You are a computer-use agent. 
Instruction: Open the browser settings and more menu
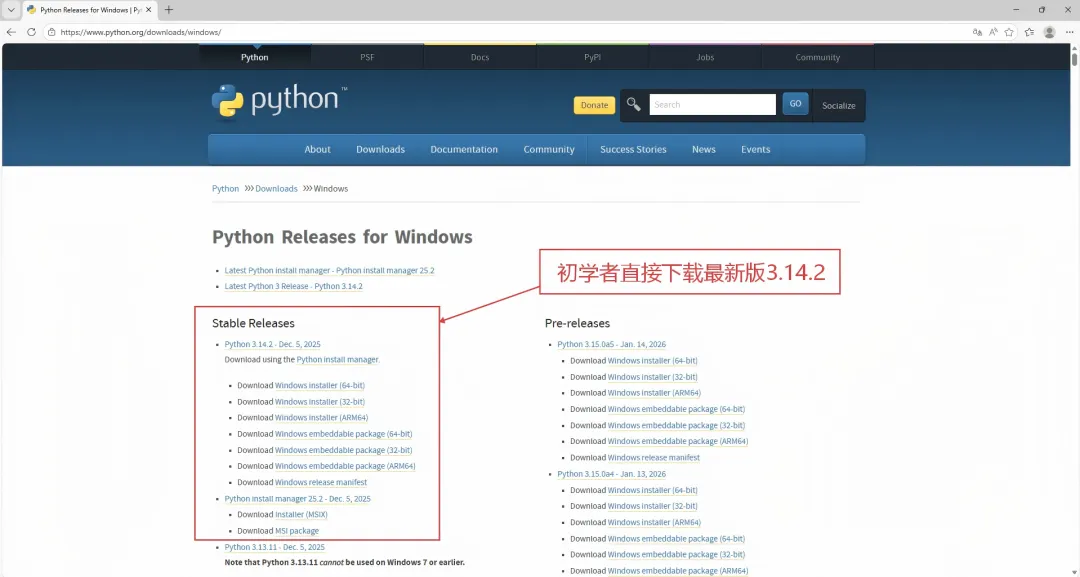coord(1069,32)
